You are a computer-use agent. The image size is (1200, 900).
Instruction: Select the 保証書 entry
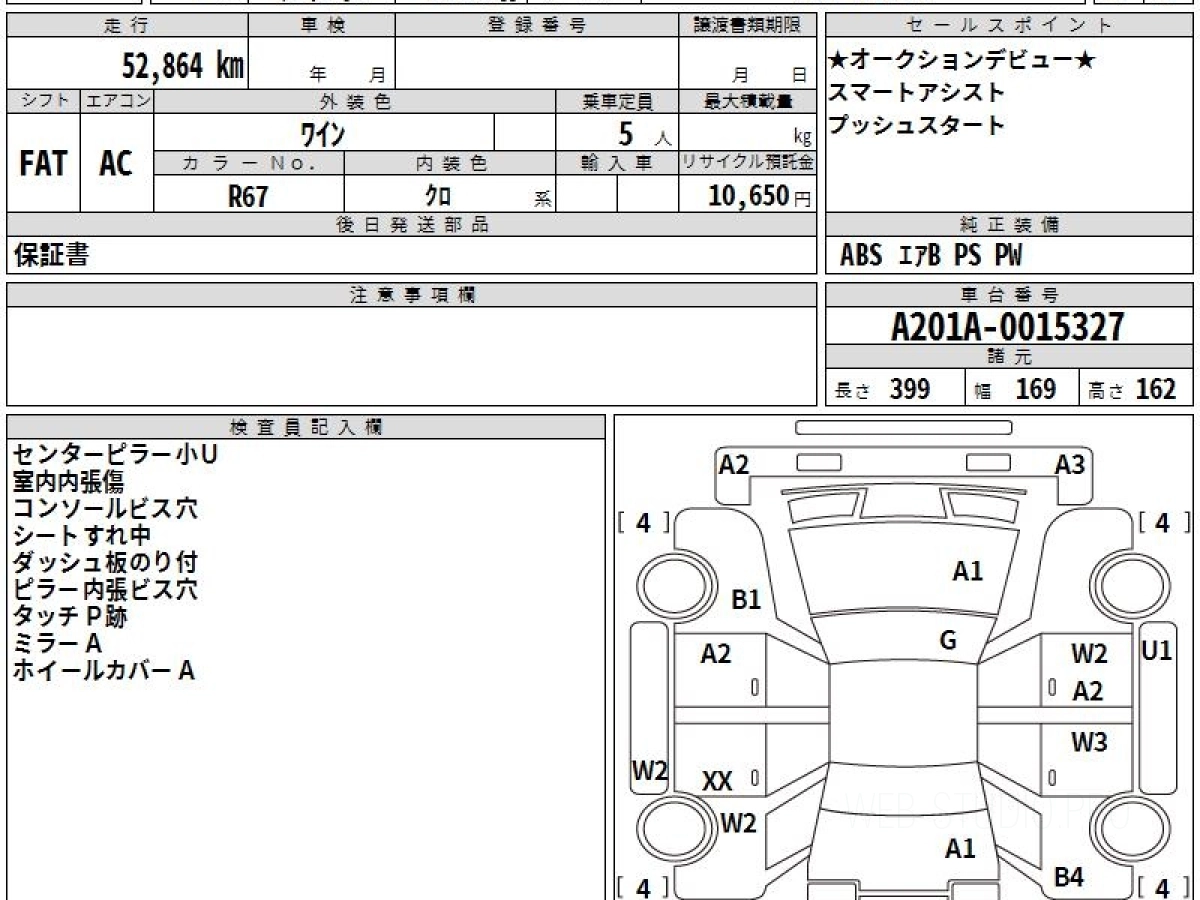click(x=51, y=255)
